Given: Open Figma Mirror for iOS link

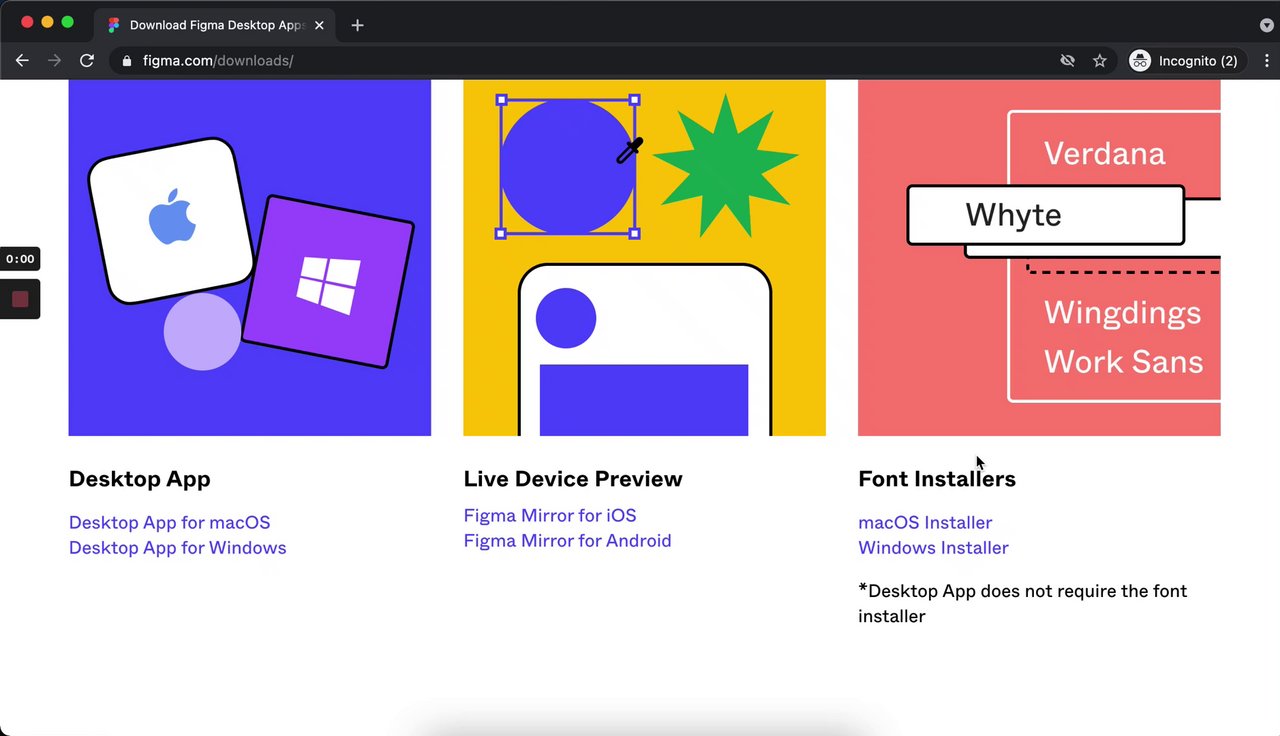Looking at the screenshot, I should 550,515.
